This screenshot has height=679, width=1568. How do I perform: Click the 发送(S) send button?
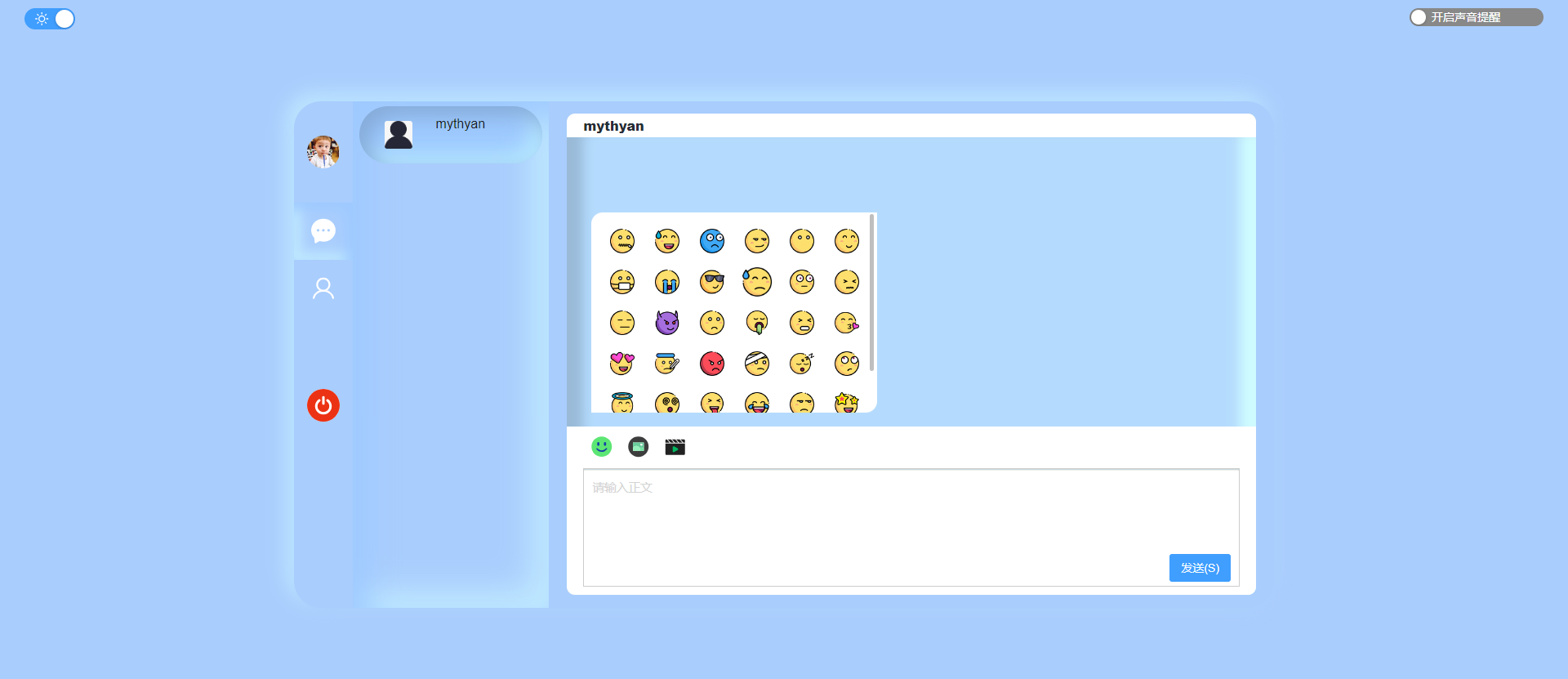pos(1200,568)
